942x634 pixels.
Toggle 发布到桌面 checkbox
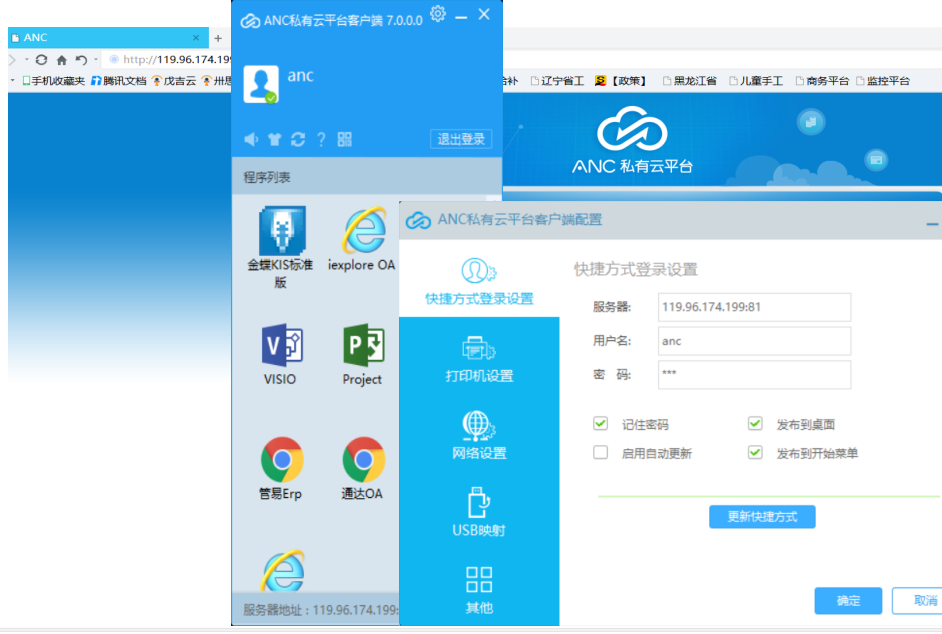pos(755,424)
